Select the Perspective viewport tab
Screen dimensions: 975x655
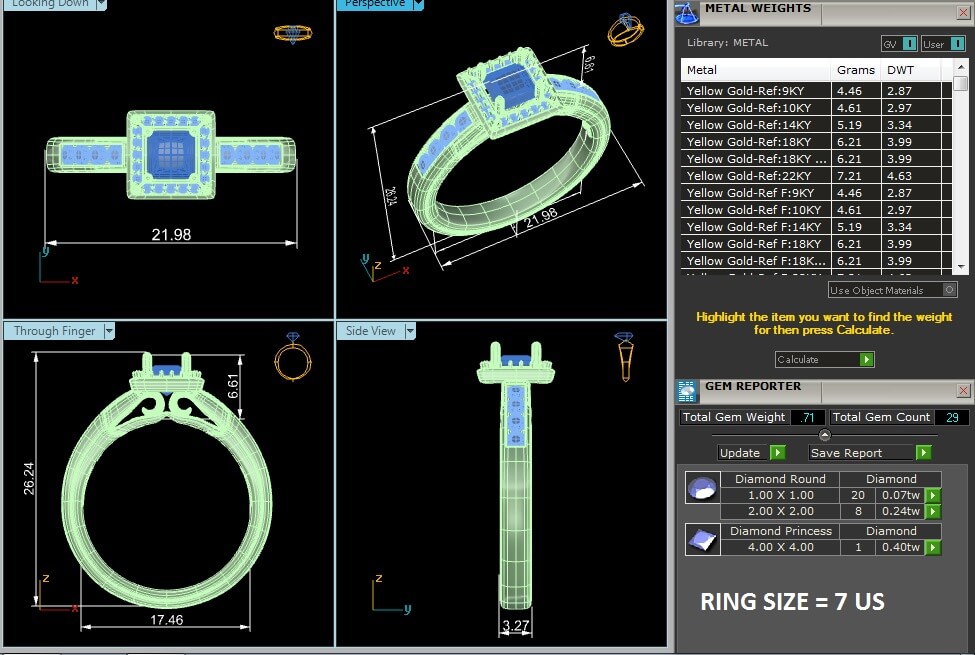click(375, 4)
